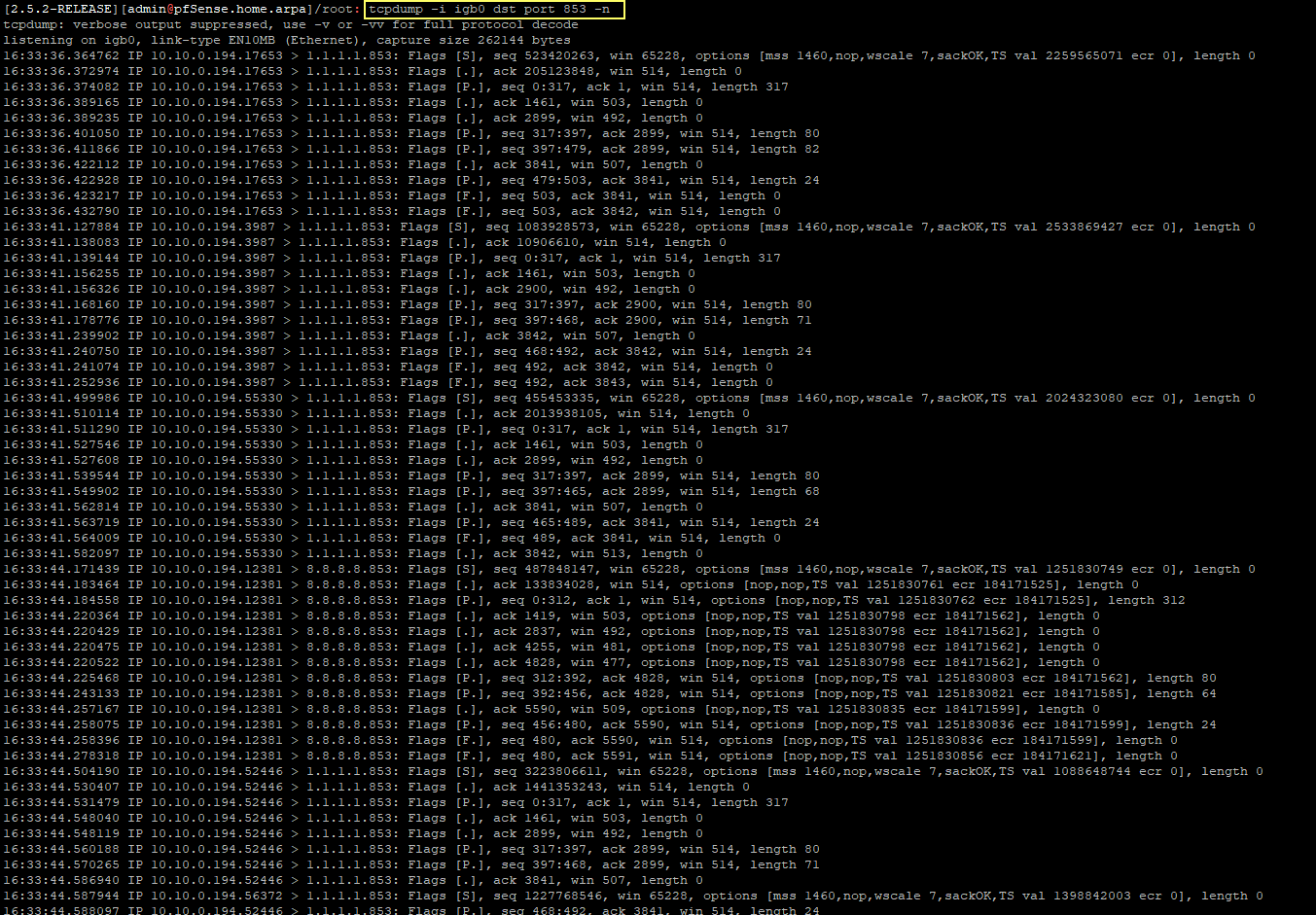Click 'seq 397:479' value
The height and width of the screenshot is (915, 1316).
click(x=544, y=149)
